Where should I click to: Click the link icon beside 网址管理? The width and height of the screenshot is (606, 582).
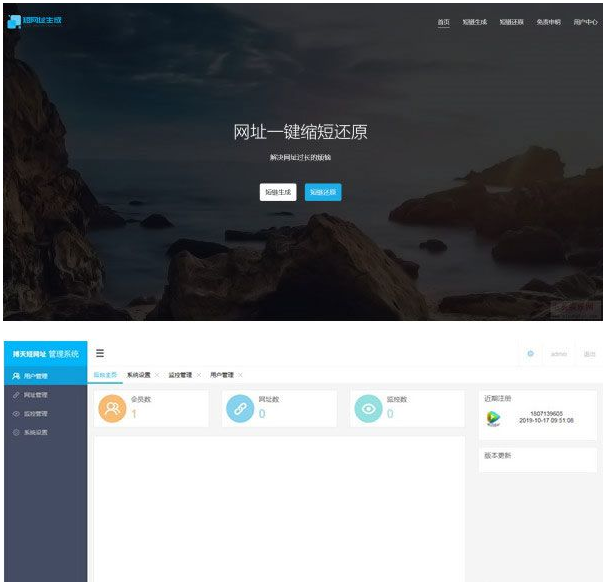[x=16, y=395]
